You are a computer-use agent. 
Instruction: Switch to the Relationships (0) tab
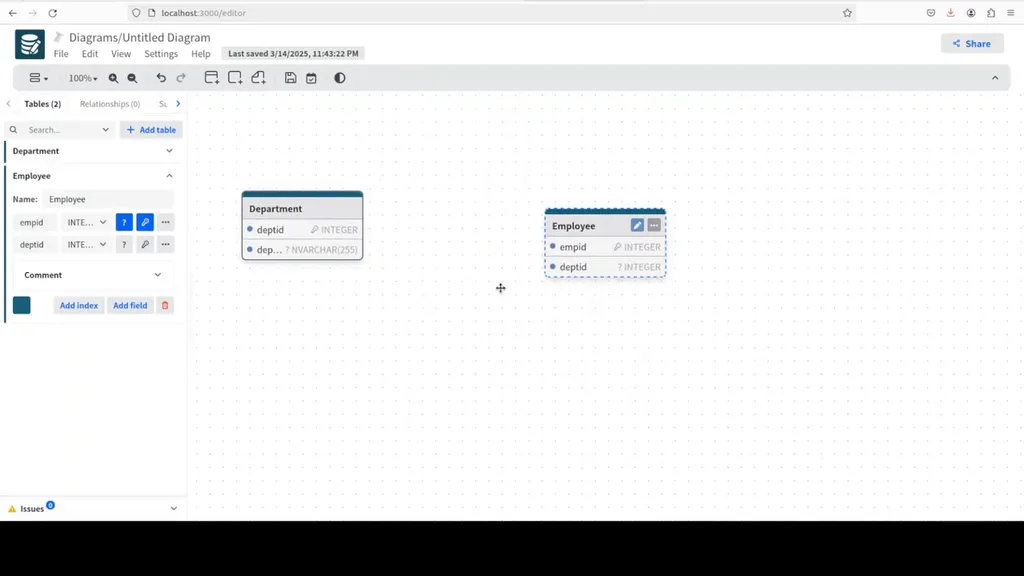(110, 104)
